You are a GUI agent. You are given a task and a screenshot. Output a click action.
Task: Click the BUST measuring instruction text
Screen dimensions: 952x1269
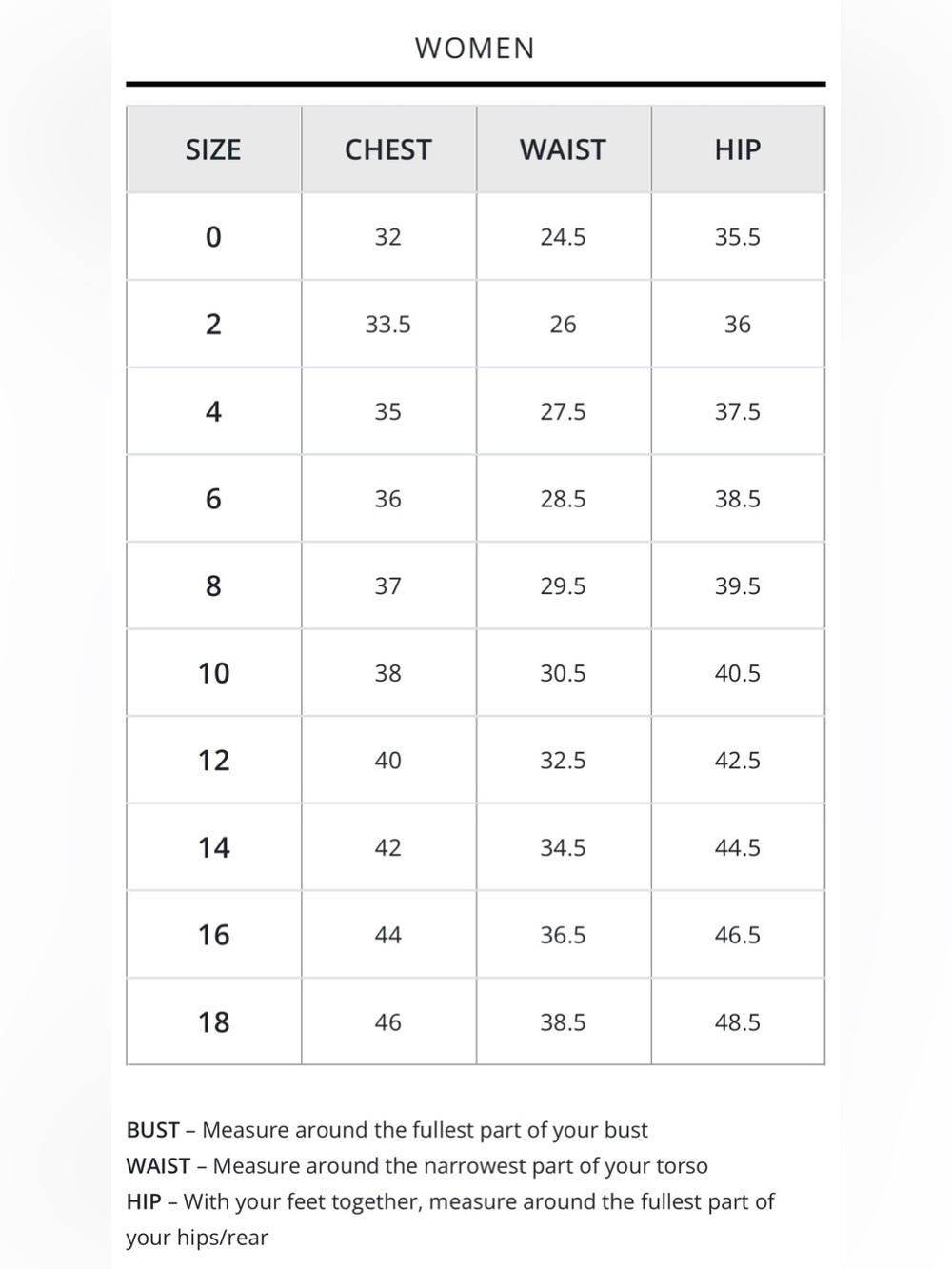coord(387,1130)
